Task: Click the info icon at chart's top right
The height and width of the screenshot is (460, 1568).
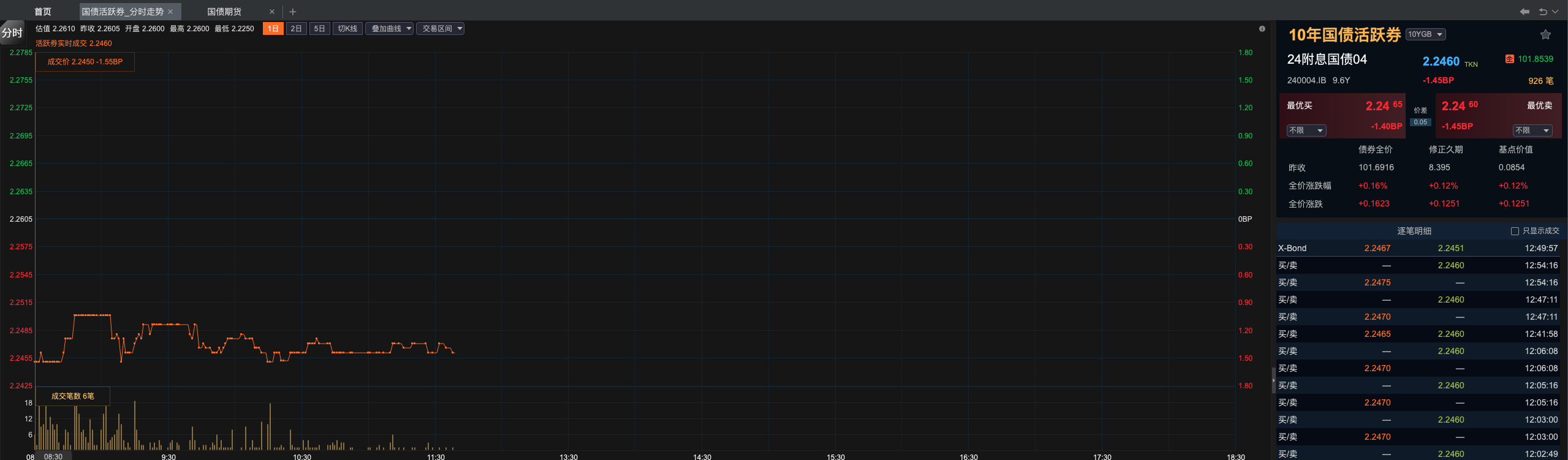Action: 1262,29
